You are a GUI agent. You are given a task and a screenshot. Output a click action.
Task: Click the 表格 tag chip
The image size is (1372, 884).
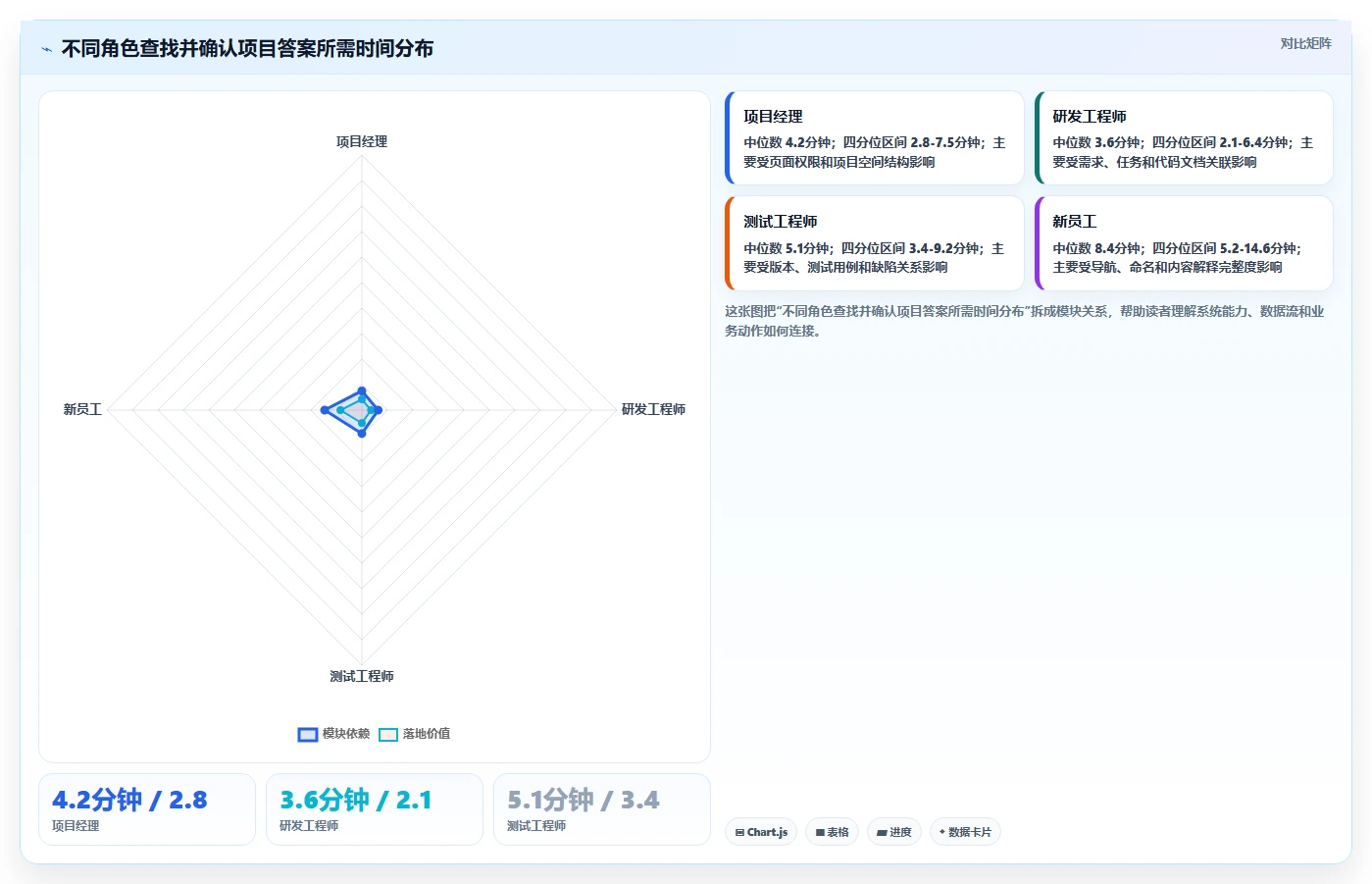click(833, 832)
